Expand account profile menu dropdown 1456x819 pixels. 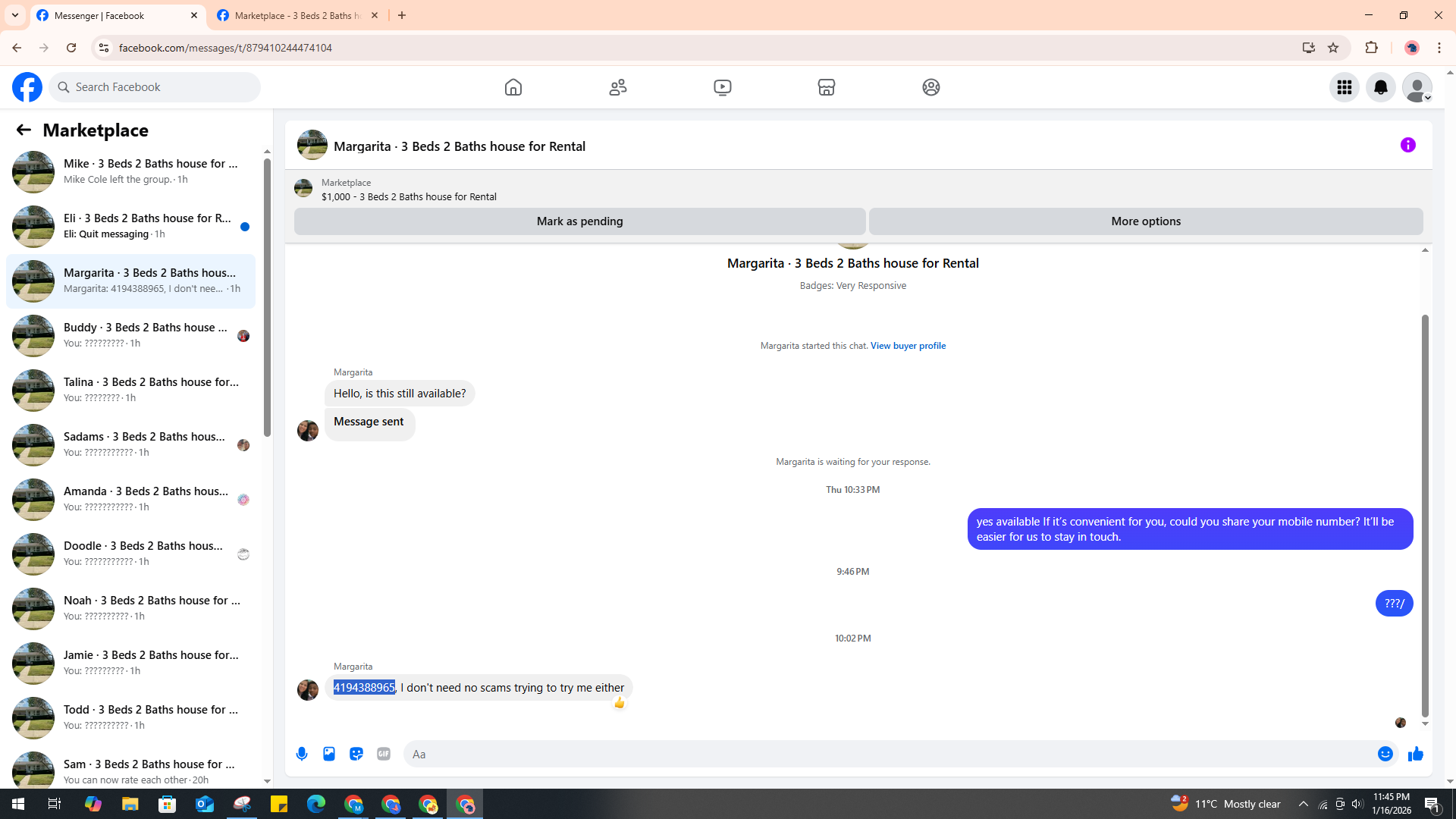tap(1417, 87)
